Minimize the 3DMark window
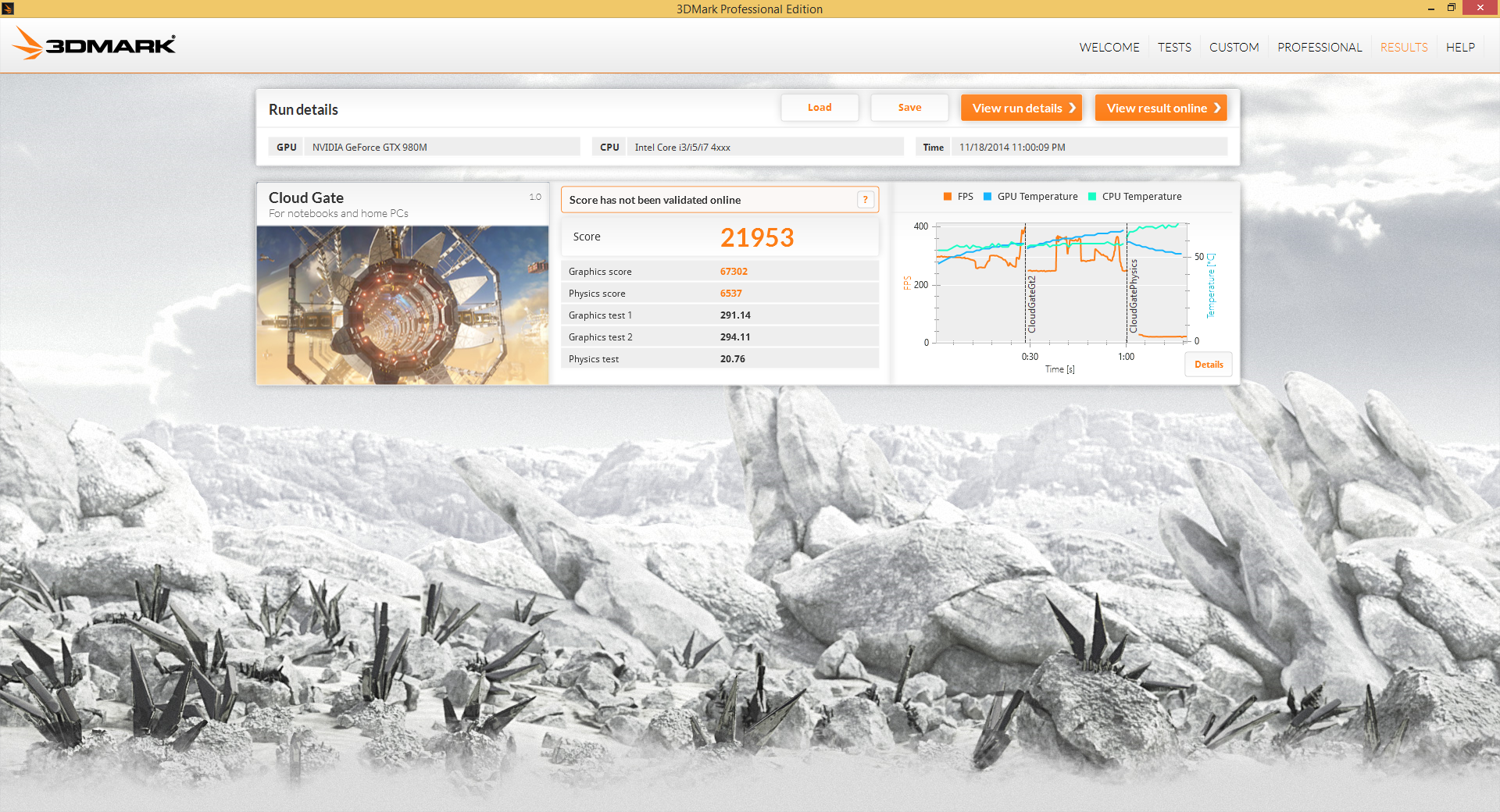The width and height of the screenshot is (1500, 812). 1430,9
